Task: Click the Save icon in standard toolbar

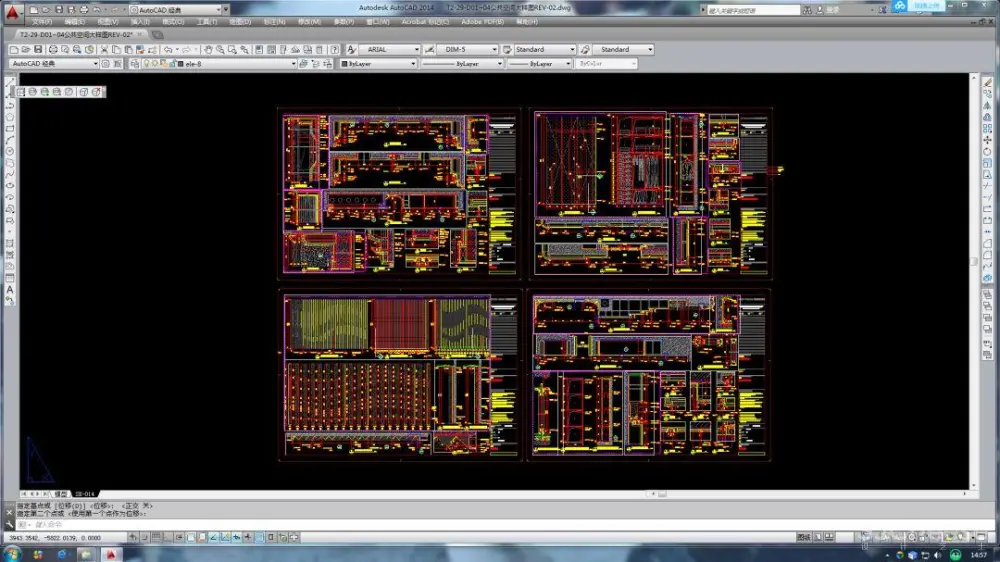Action: (x=38, y=49)
